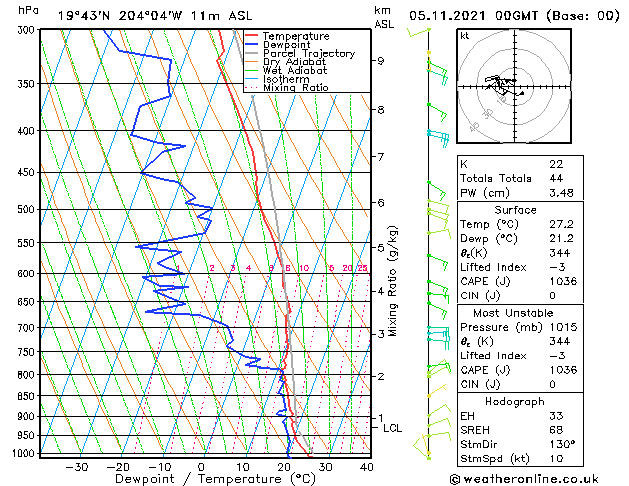This screenshot has width=629, height=486.
Task: Click the surface Dewp value 21.2
Action: (562, 239)
